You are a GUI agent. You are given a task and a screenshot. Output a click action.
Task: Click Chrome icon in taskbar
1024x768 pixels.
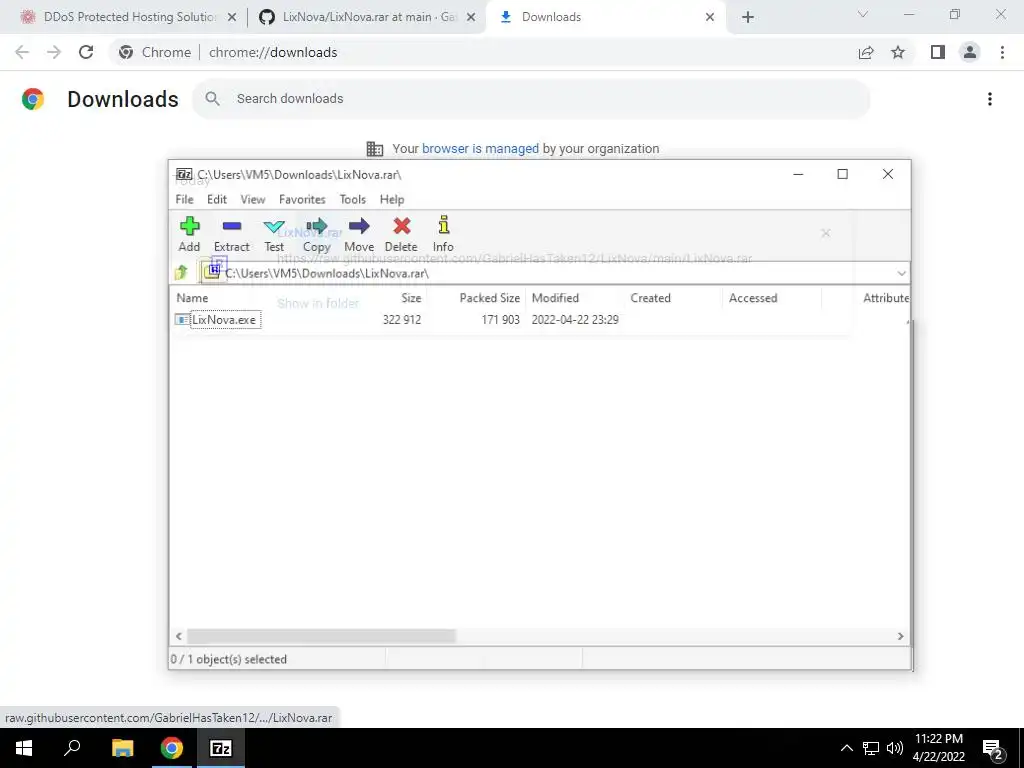pyautogui.click(x=172, y=748)
